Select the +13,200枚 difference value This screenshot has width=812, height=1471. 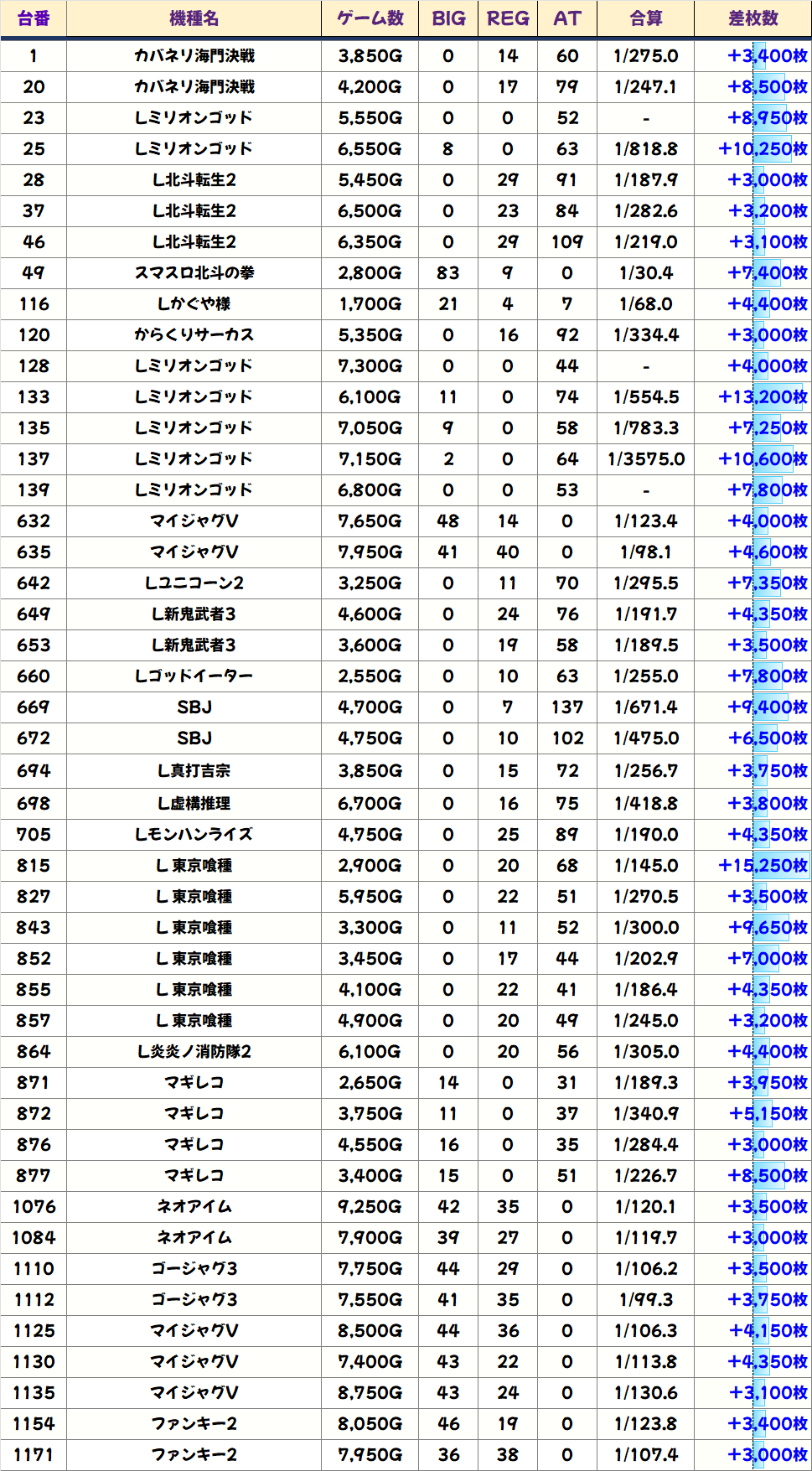click(763, 397)
